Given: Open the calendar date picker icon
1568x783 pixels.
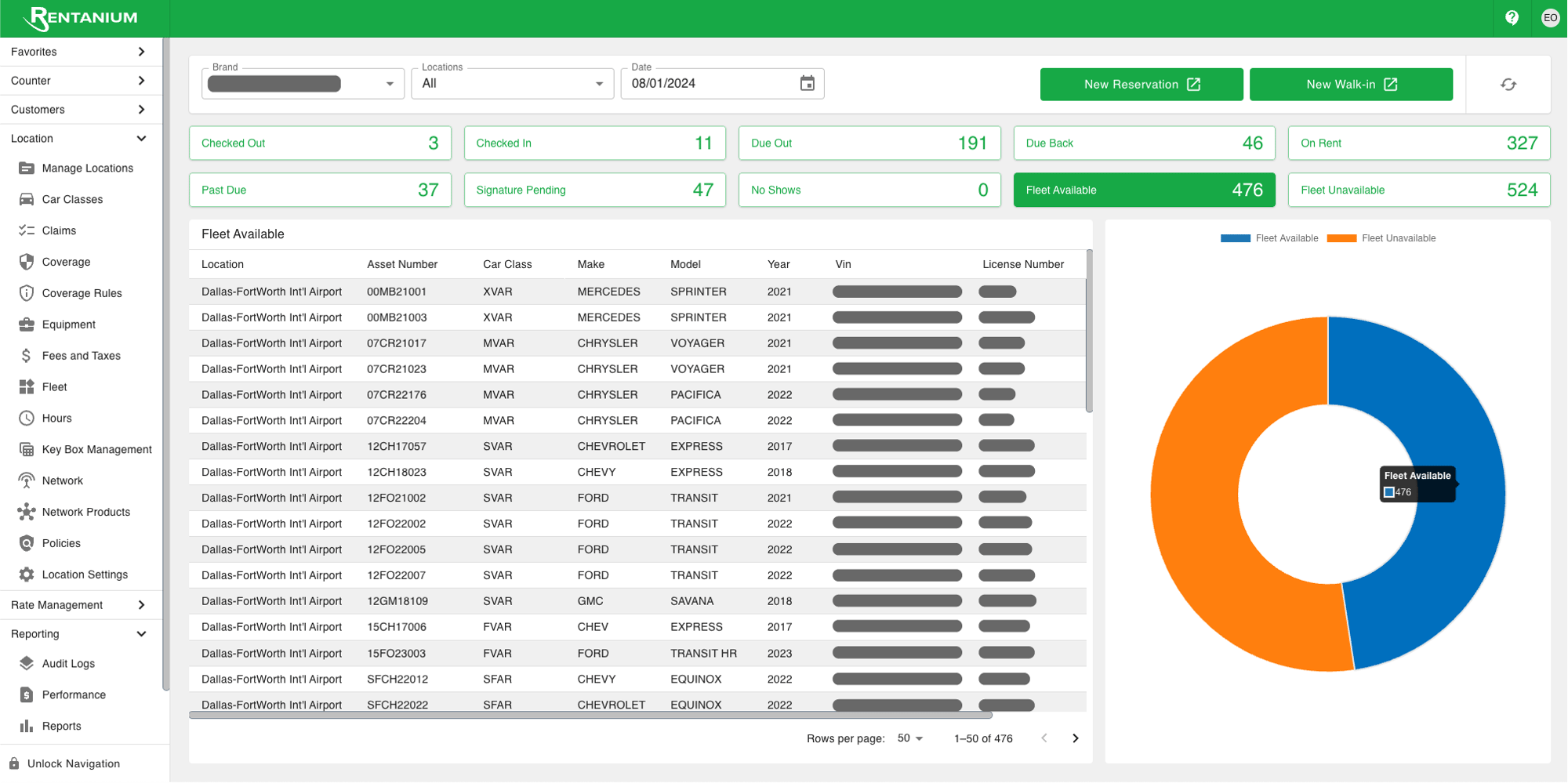Looking at the screenshot, I should [x=807, y=83].
